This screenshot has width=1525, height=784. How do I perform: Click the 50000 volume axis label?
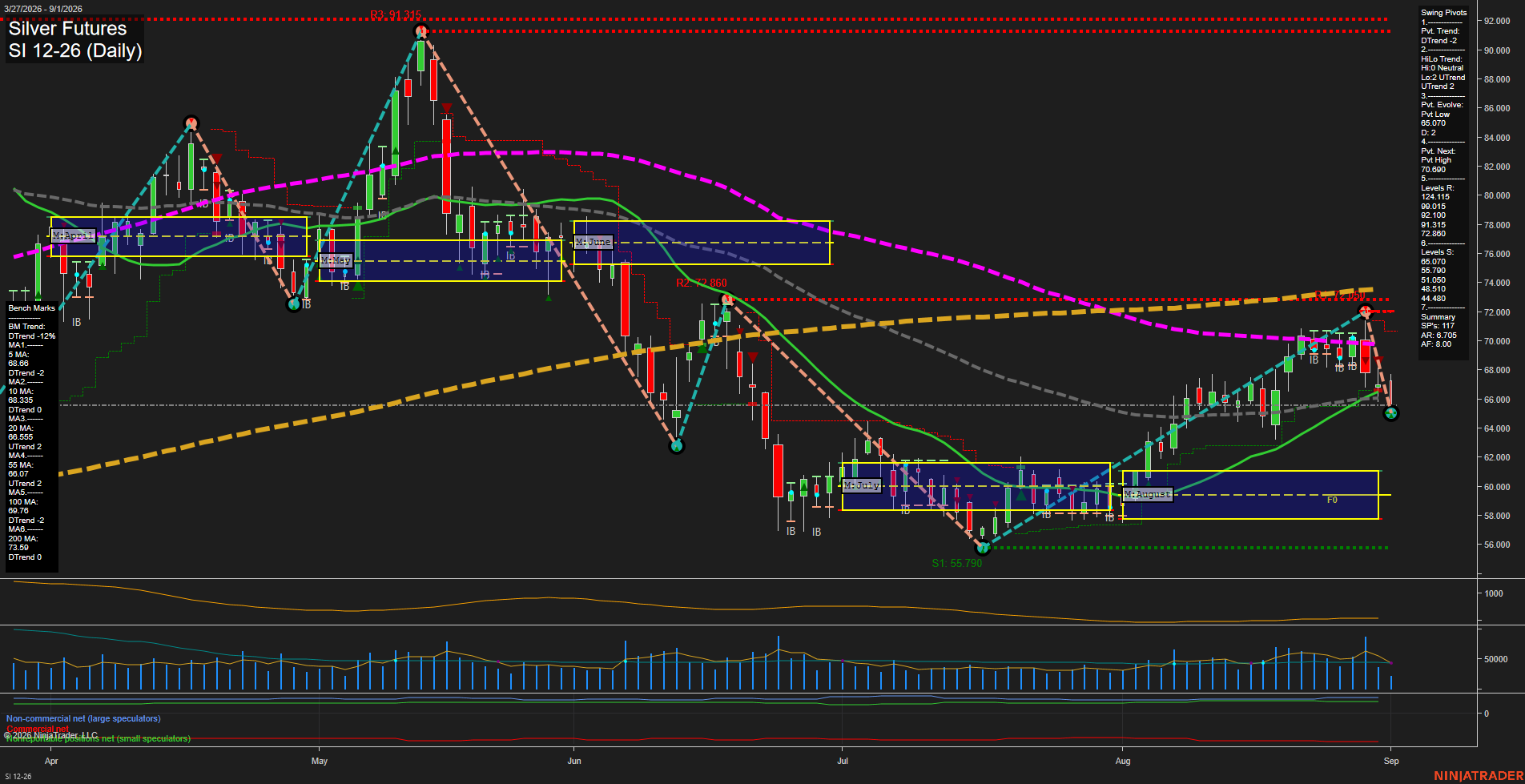(1496, 659)
